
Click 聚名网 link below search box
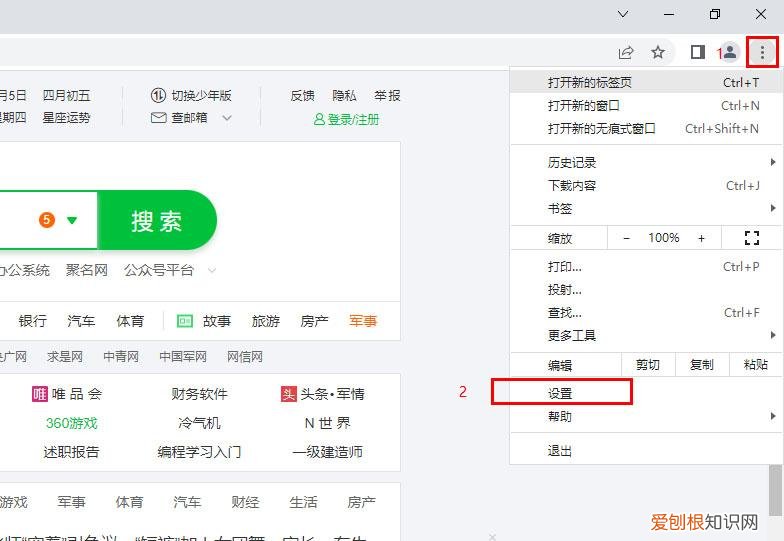coord(87,270)
